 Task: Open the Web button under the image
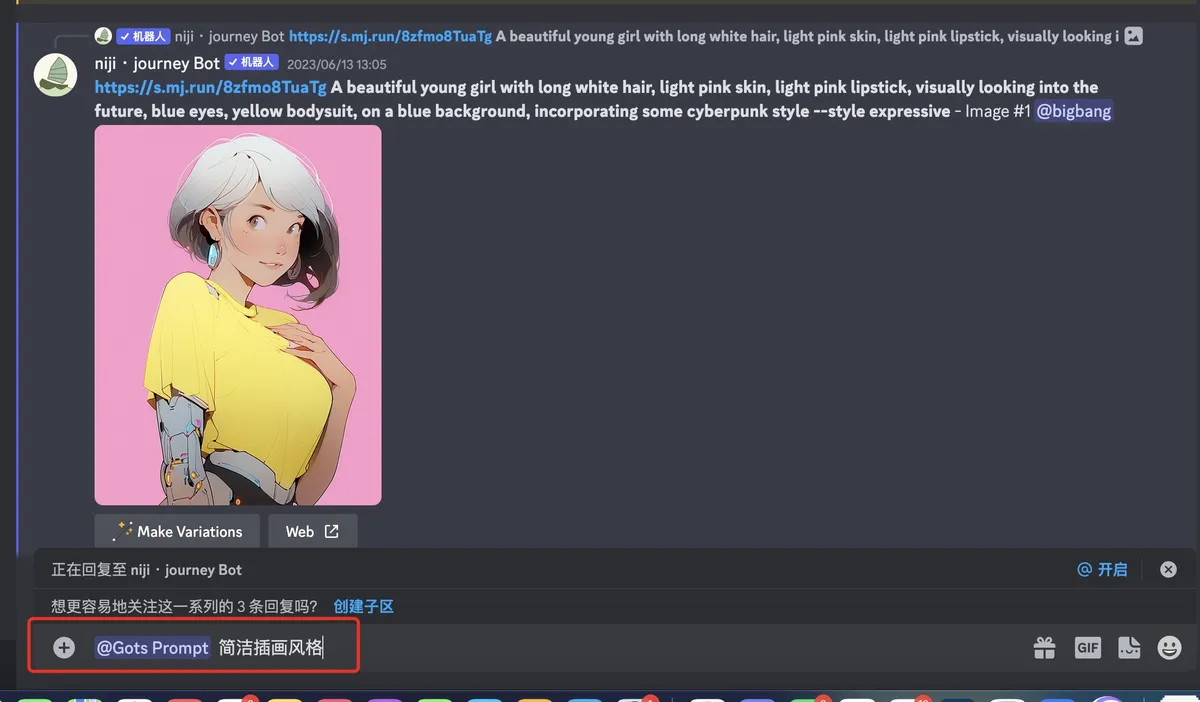tap(312, 532)
